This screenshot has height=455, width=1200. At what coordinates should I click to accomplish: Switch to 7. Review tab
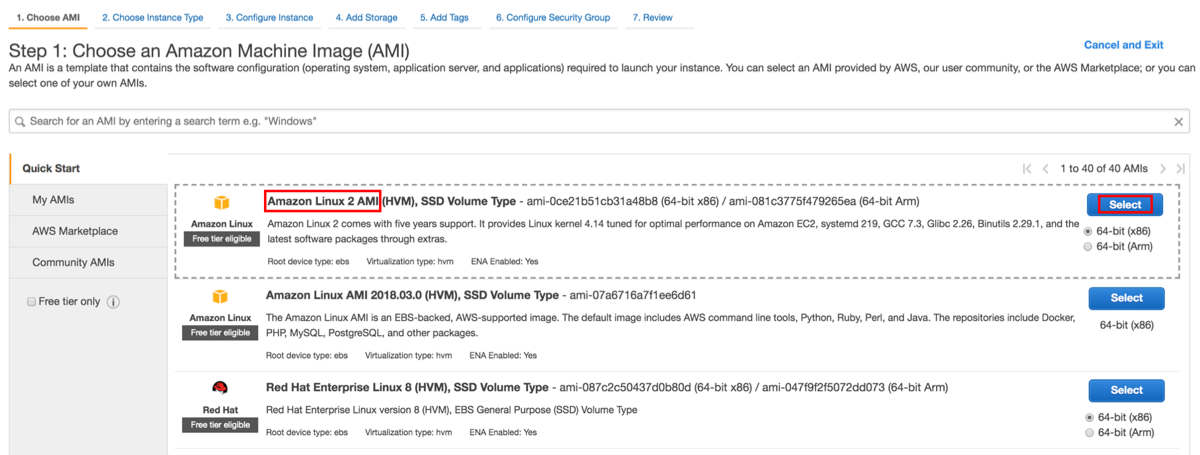tap(653, 18)
